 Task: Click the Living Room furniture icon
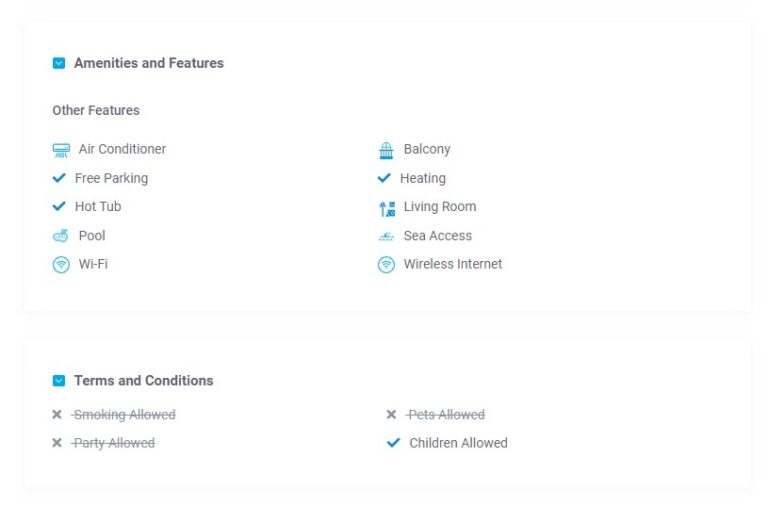[x=387, y=209]
